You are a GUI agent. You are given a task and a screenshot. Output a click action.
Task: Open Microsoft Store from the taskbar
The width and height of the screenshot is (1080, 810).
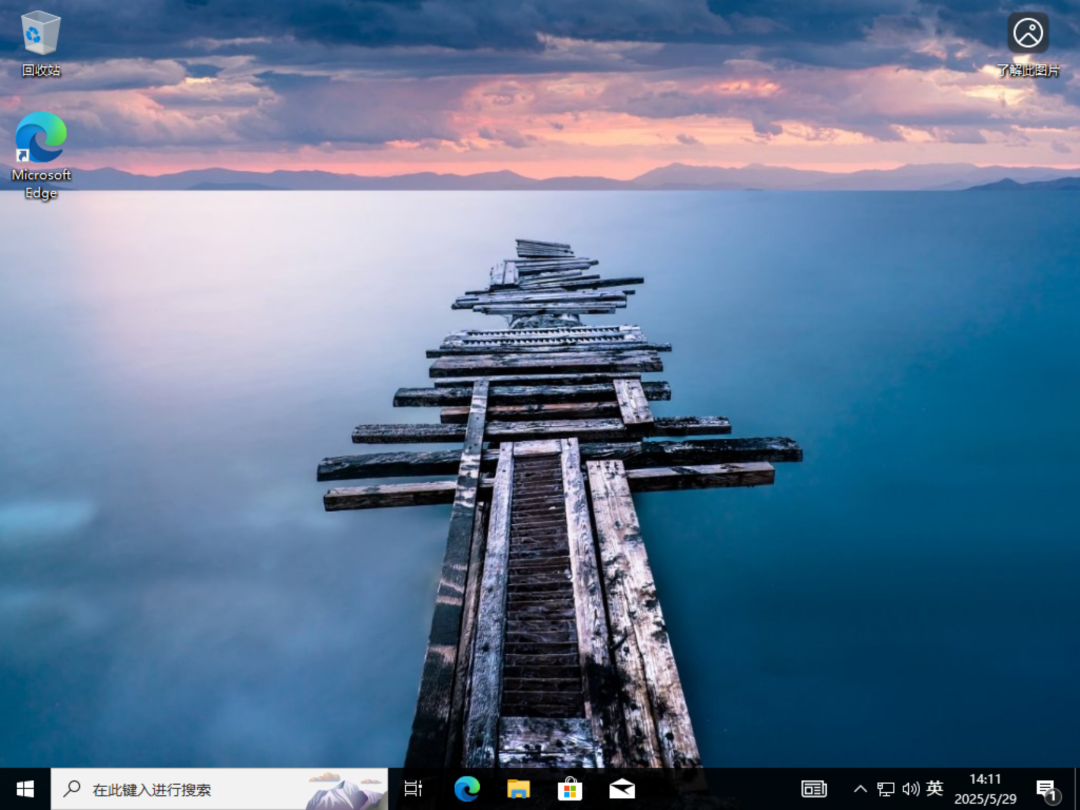[570, 789]
